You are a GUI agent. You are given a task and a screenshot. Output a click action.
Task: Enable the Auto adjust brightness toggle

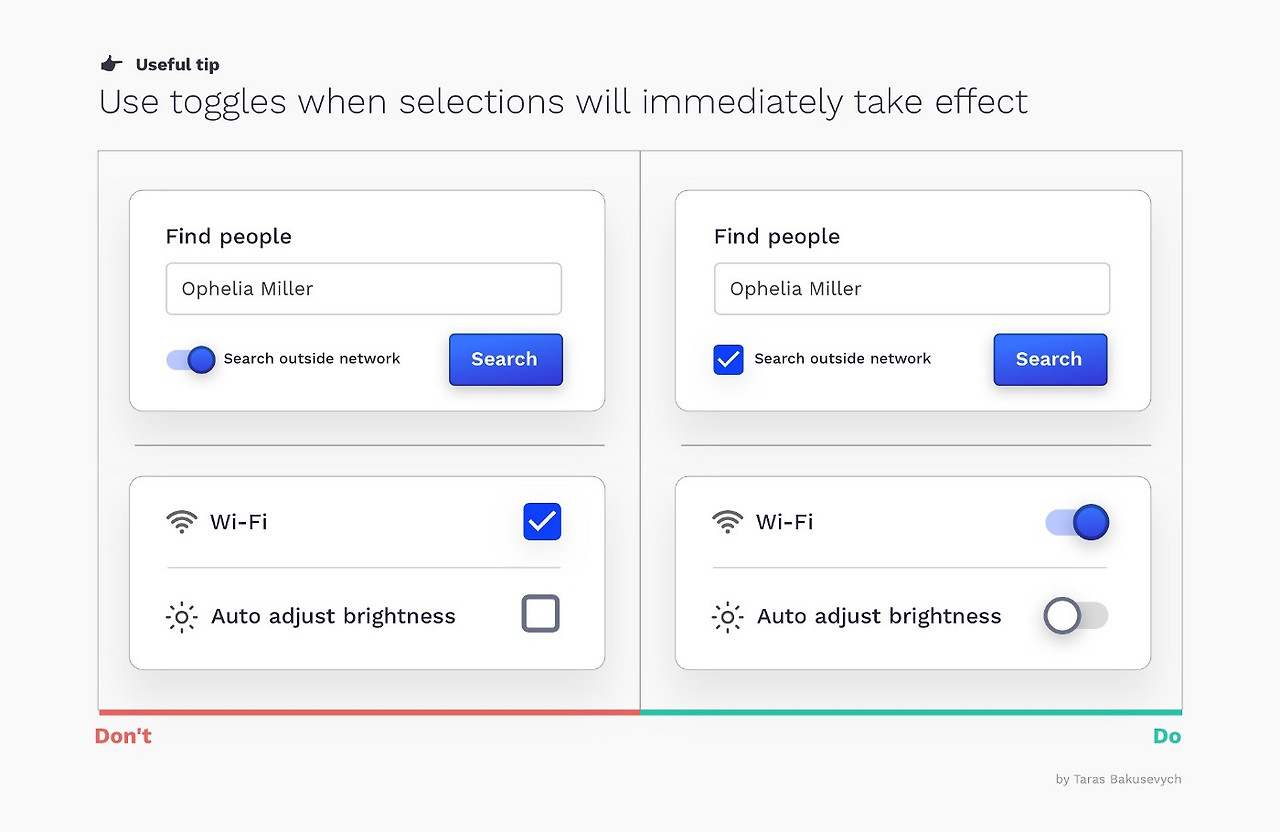[1075, 616]
